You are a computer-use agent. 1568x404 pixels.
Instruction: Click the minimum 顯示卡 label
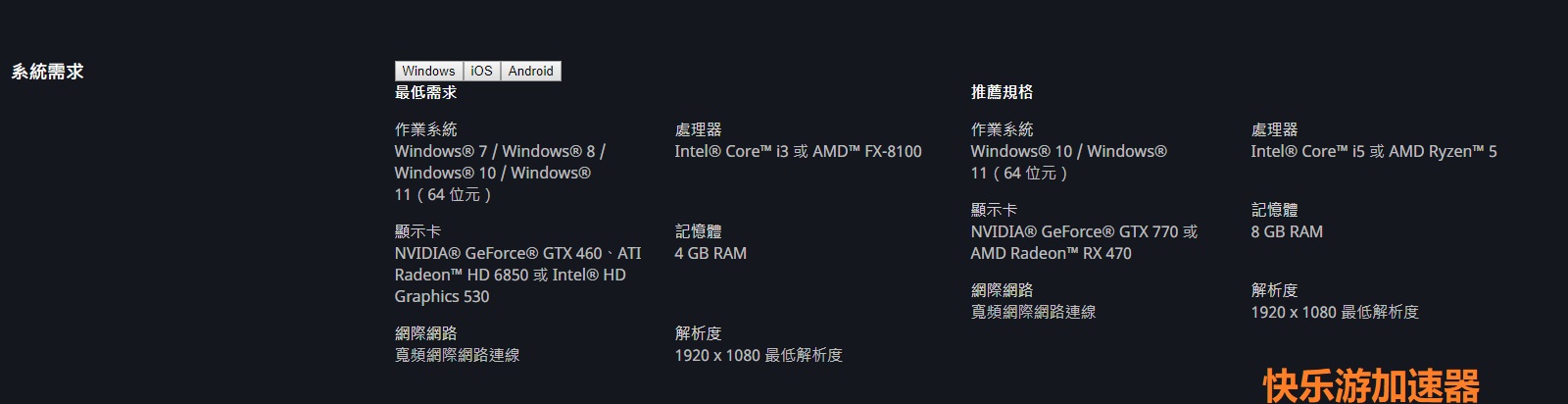(x=417, y=231)
